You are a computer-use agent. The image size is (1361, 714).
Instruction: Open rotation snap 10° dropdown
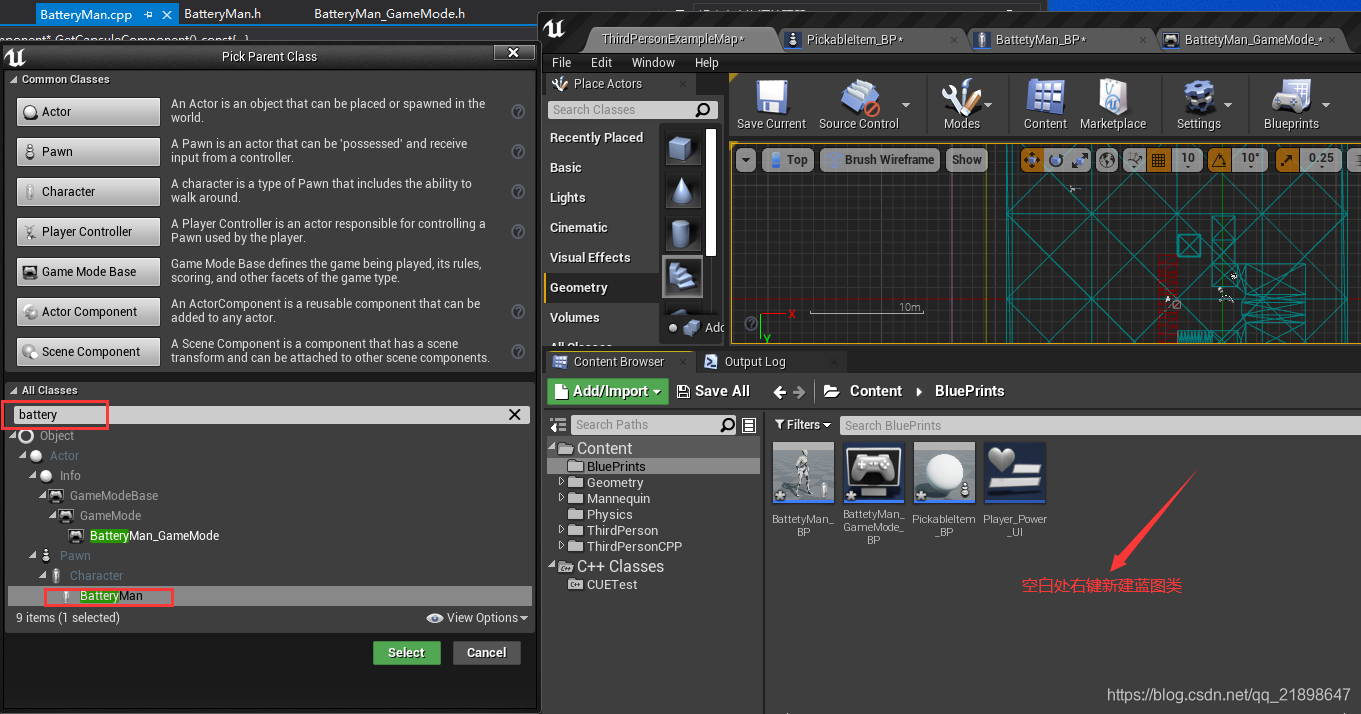(1250, 159)
